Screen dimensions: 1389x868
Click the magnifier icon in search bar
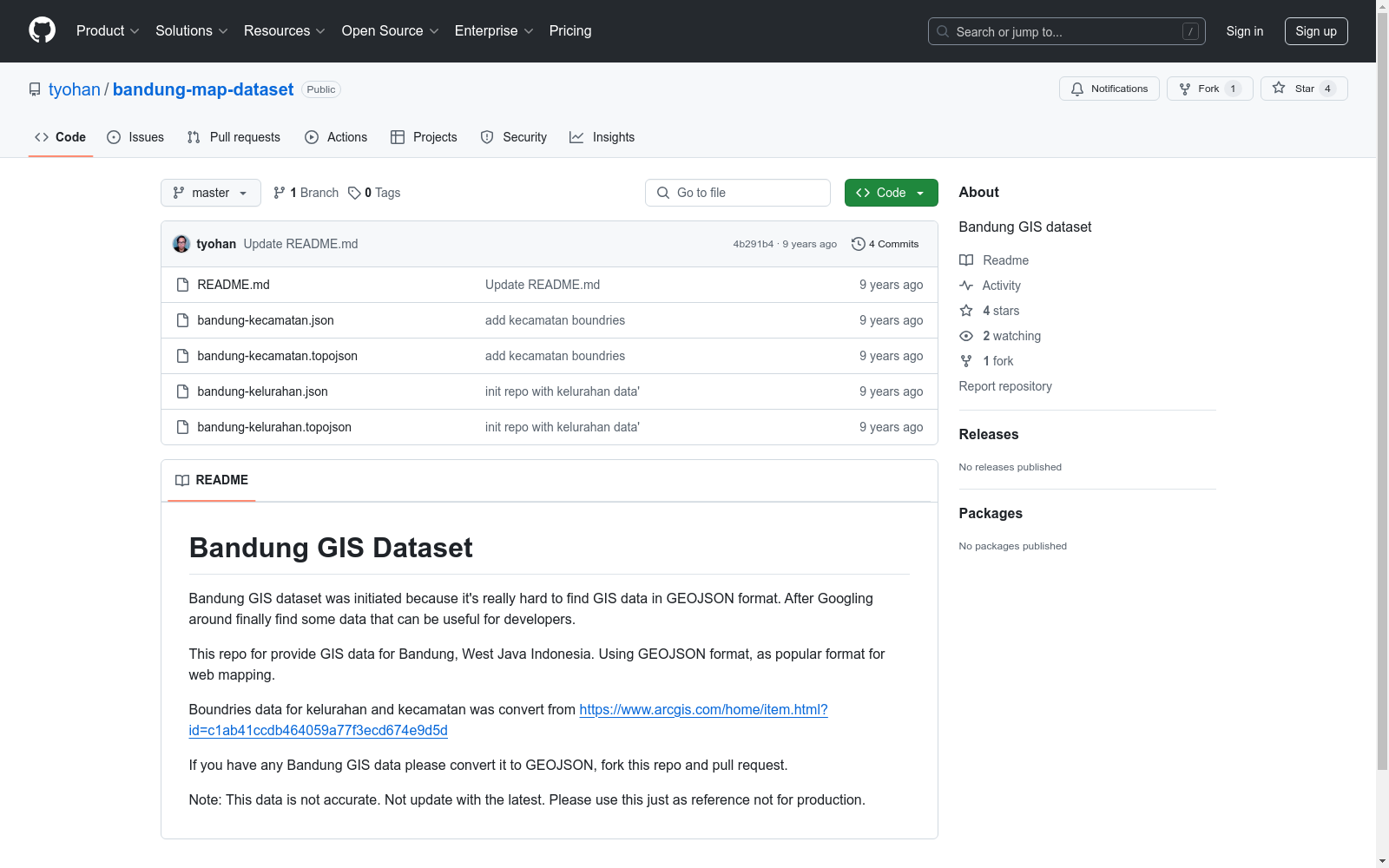click(x=943, y=31)
